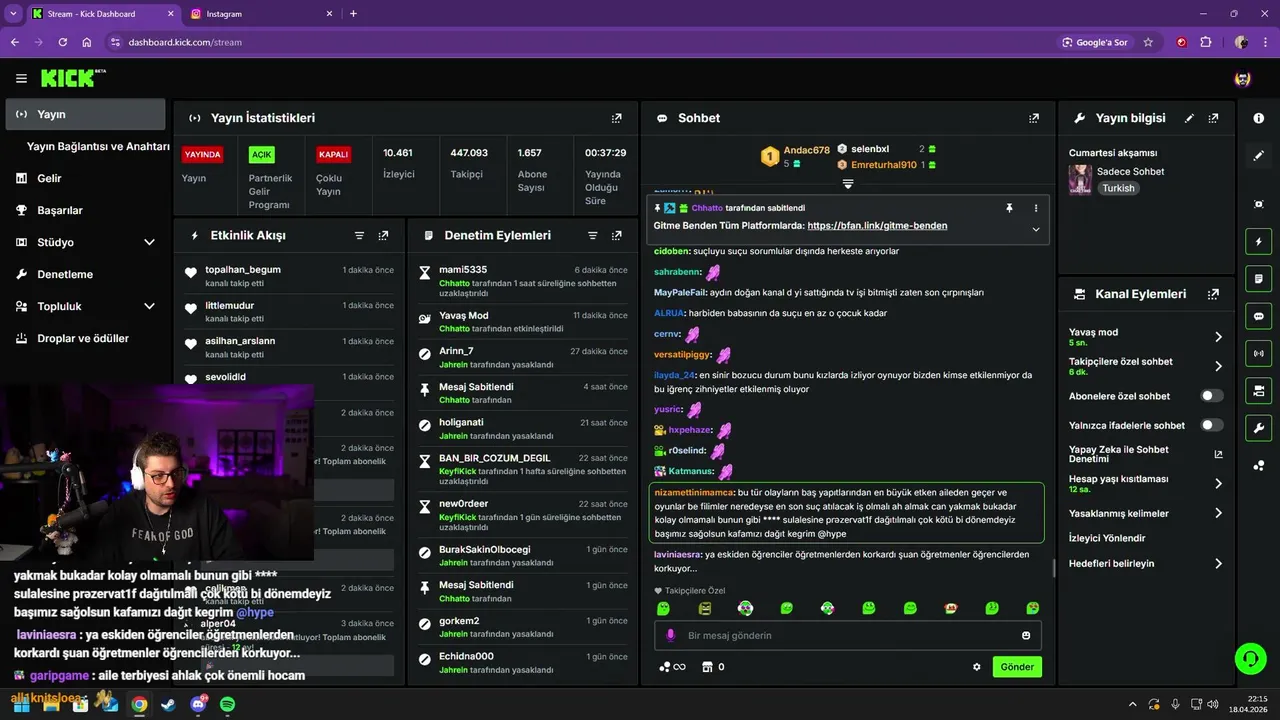This screenshot has height=720, width=1280.
Task: Open Droplar ve ödüller section
Action: [x=85, y=338]
